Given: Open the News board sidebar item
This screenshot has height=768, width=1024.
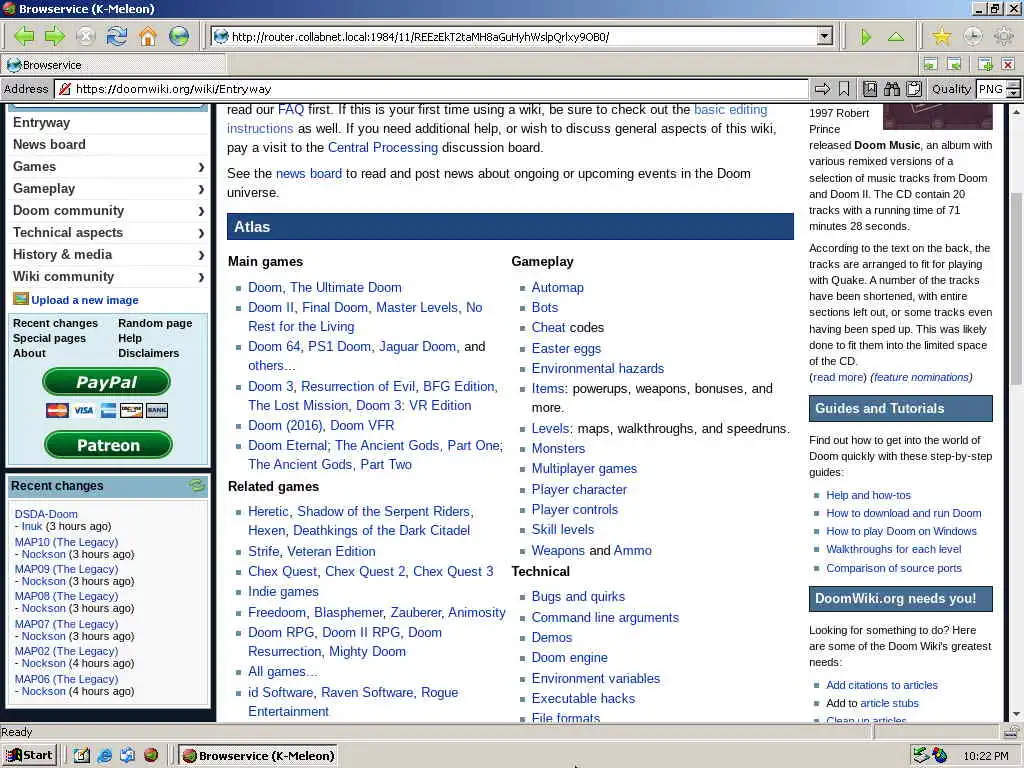Looking at the screenshot, I should point(49,144).
